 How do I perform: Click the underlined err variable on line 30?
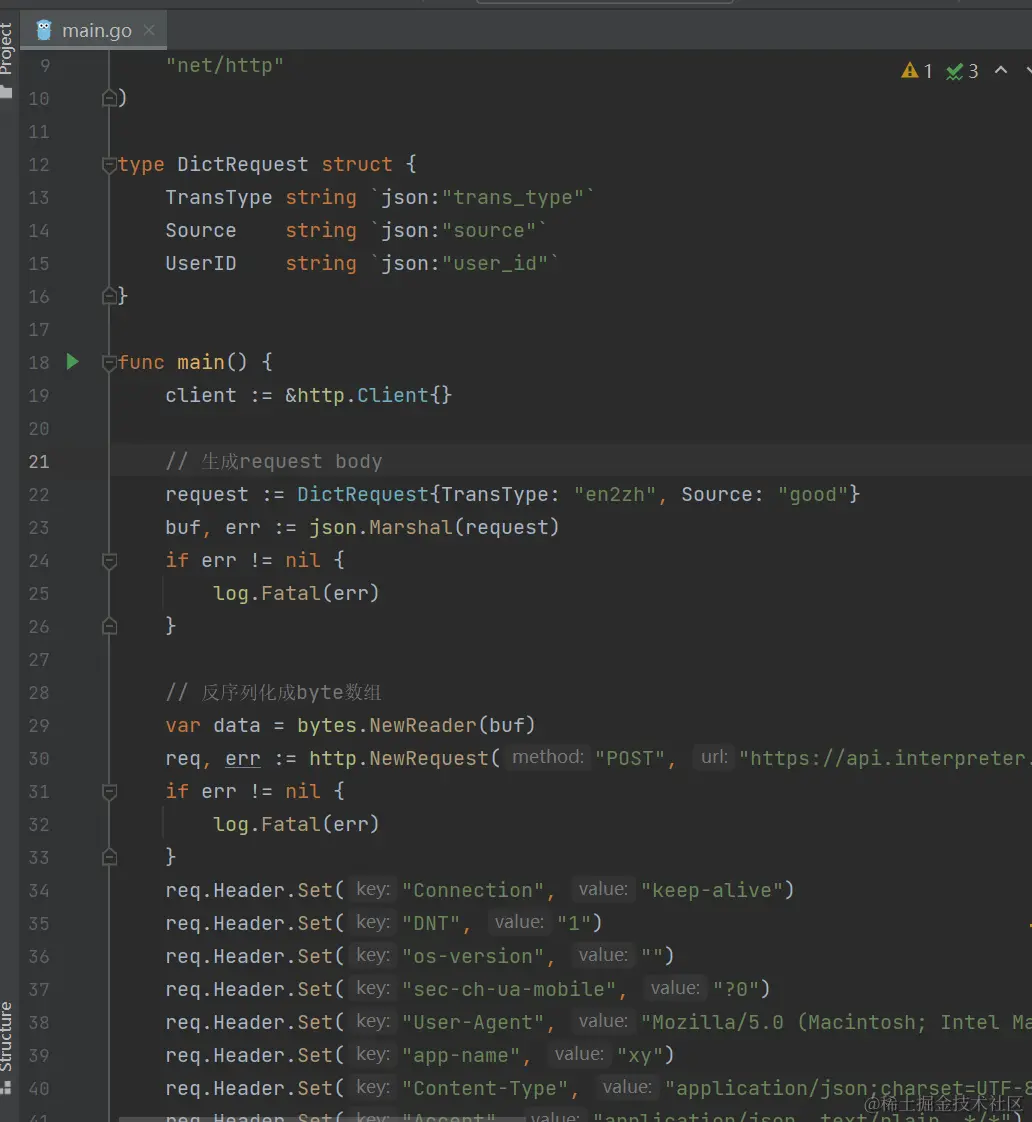click(243, 758)
